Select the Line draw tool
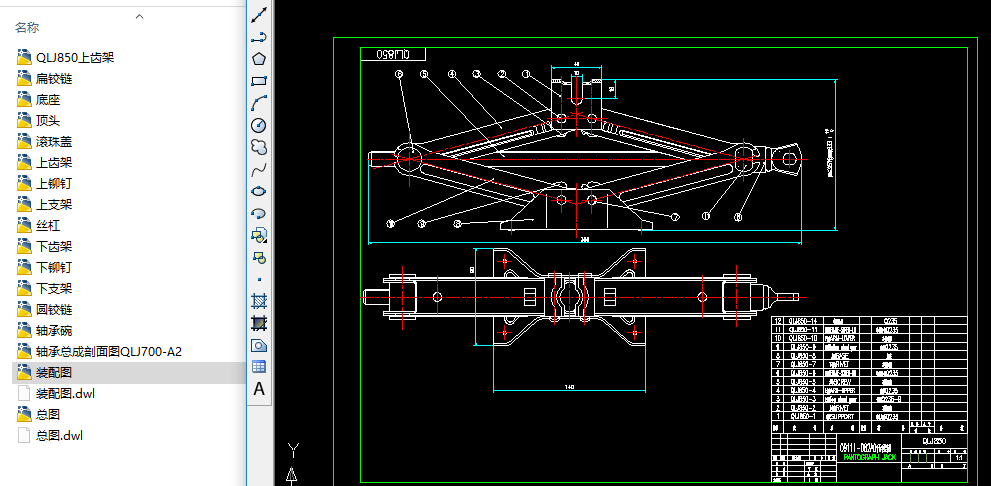The height and width of the screenshot is (486, 991). [x=259, y=15]
